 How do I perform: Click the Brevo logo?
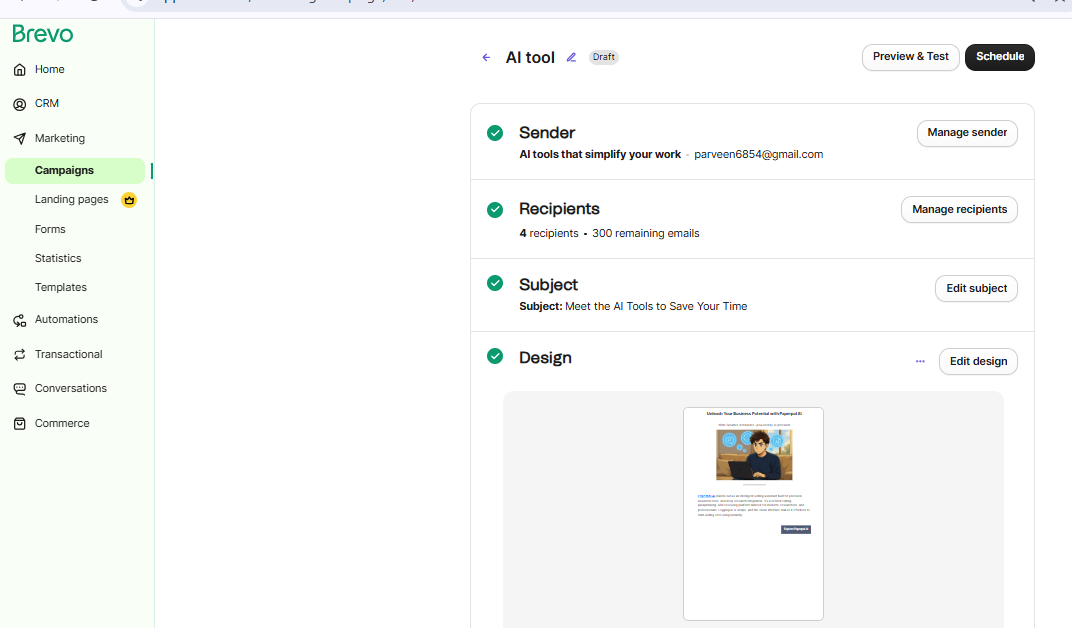43,34
